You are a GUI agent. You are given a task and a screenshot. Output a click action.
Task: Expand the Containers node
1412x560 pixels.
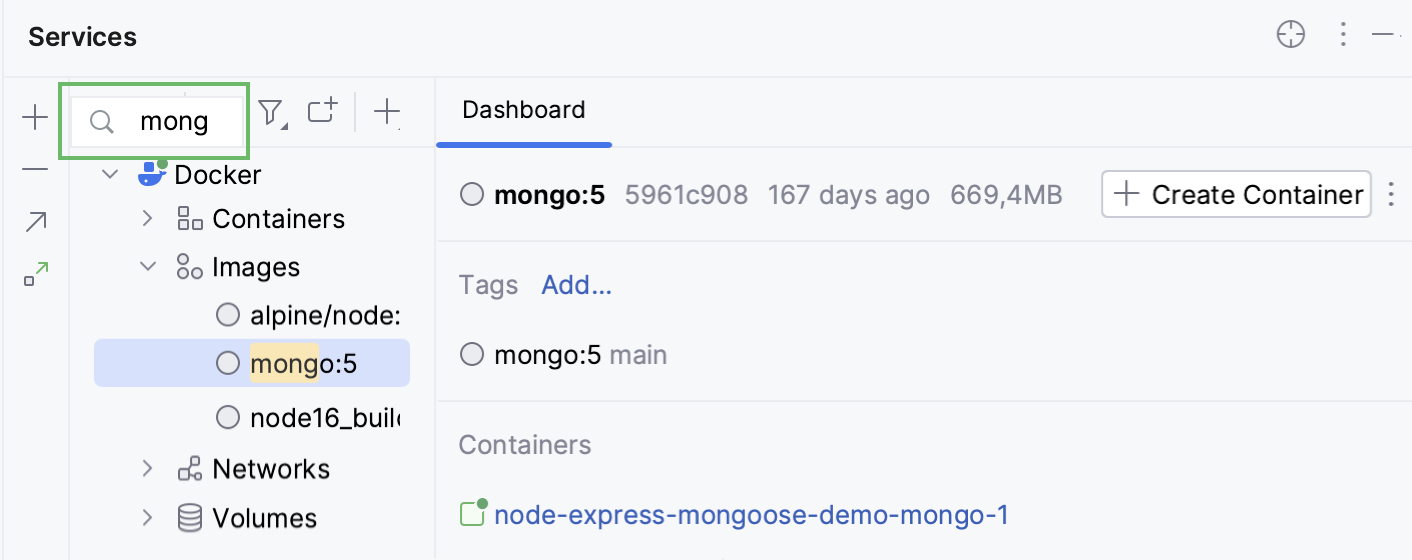(x=147, y=219)
